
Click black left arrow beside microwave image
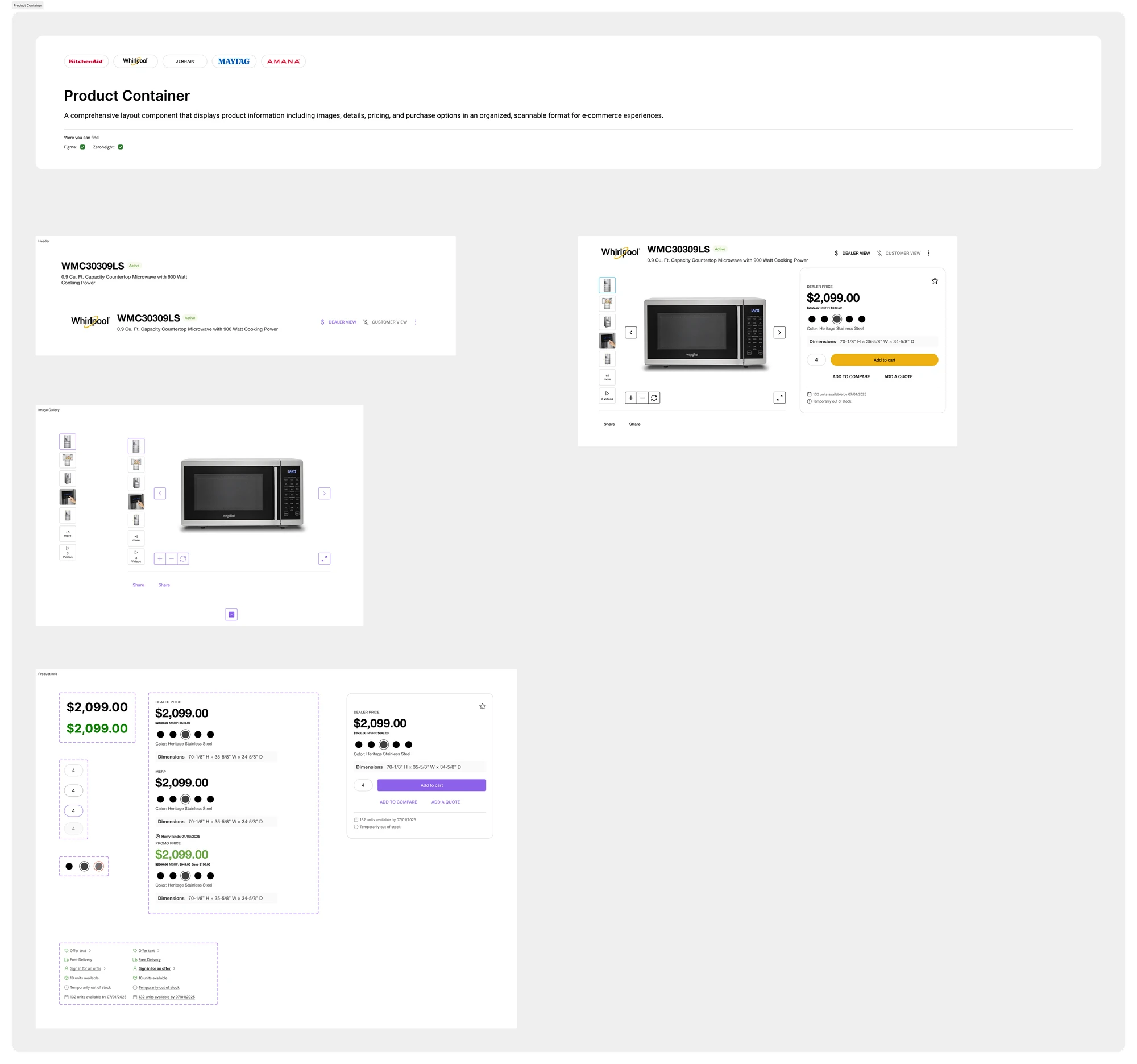click(x=631, y=332)
